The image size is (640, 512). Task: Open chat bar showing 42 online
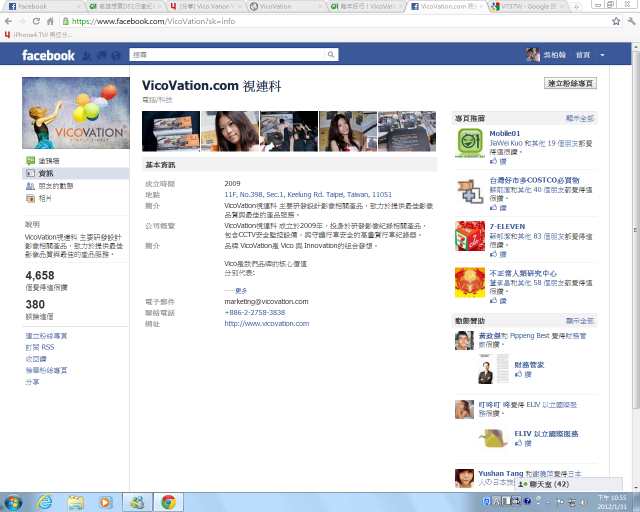coord(569,485)
